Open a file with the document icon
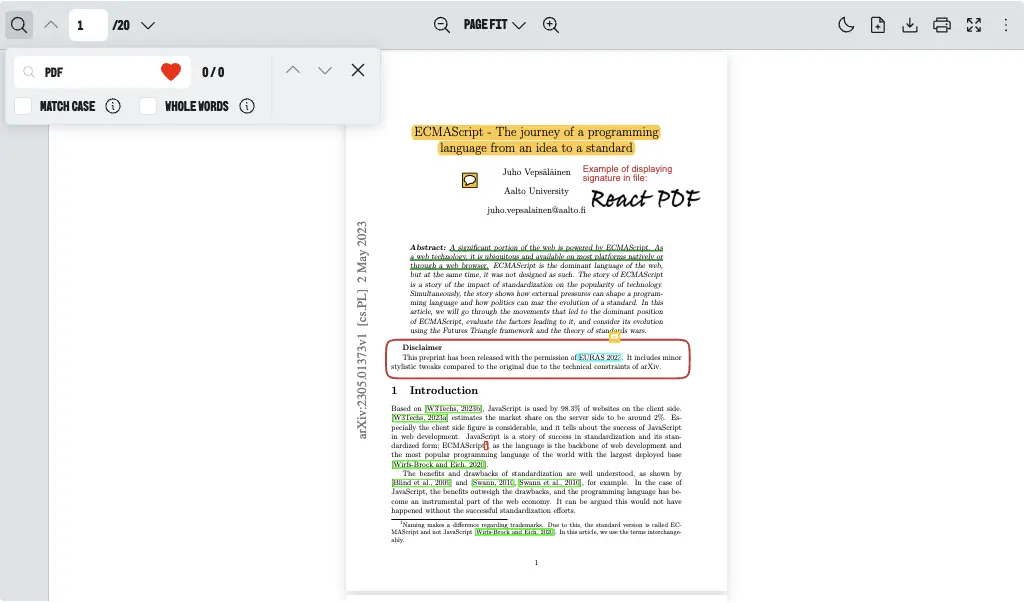This screenshot has width=1025, height=603. (878, 25)
